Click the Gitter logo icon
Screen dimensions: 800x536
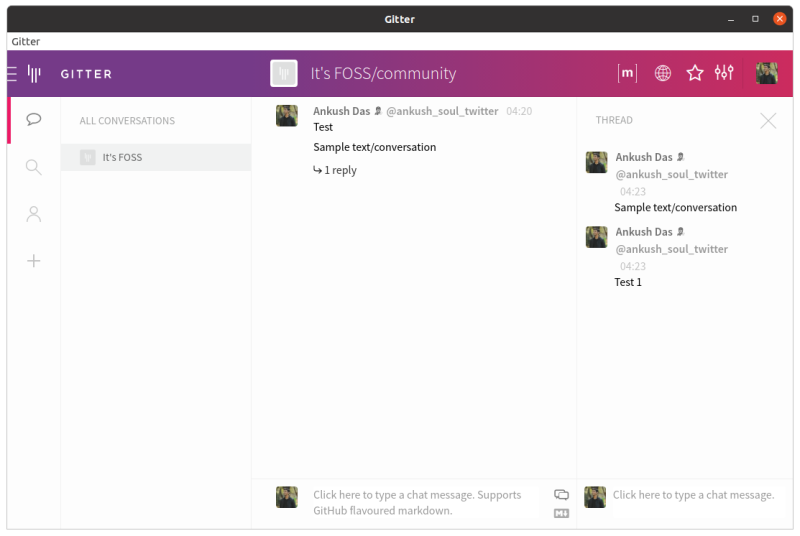click(34, 74)
